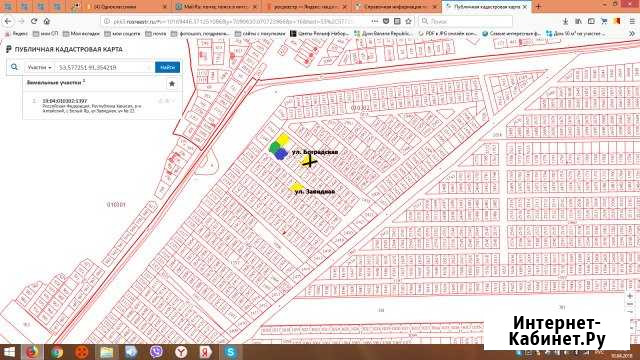Open the orange round app in taskbar
Screen dimensions: 640x360
point(82,352)
